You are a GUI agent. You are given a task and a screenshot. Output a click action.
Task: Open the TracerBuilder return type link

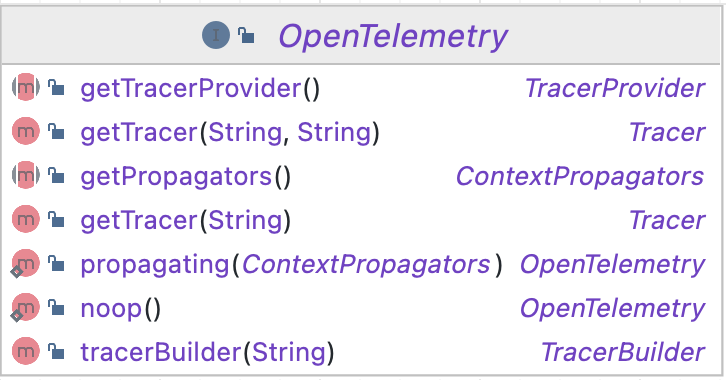point(623,352)
